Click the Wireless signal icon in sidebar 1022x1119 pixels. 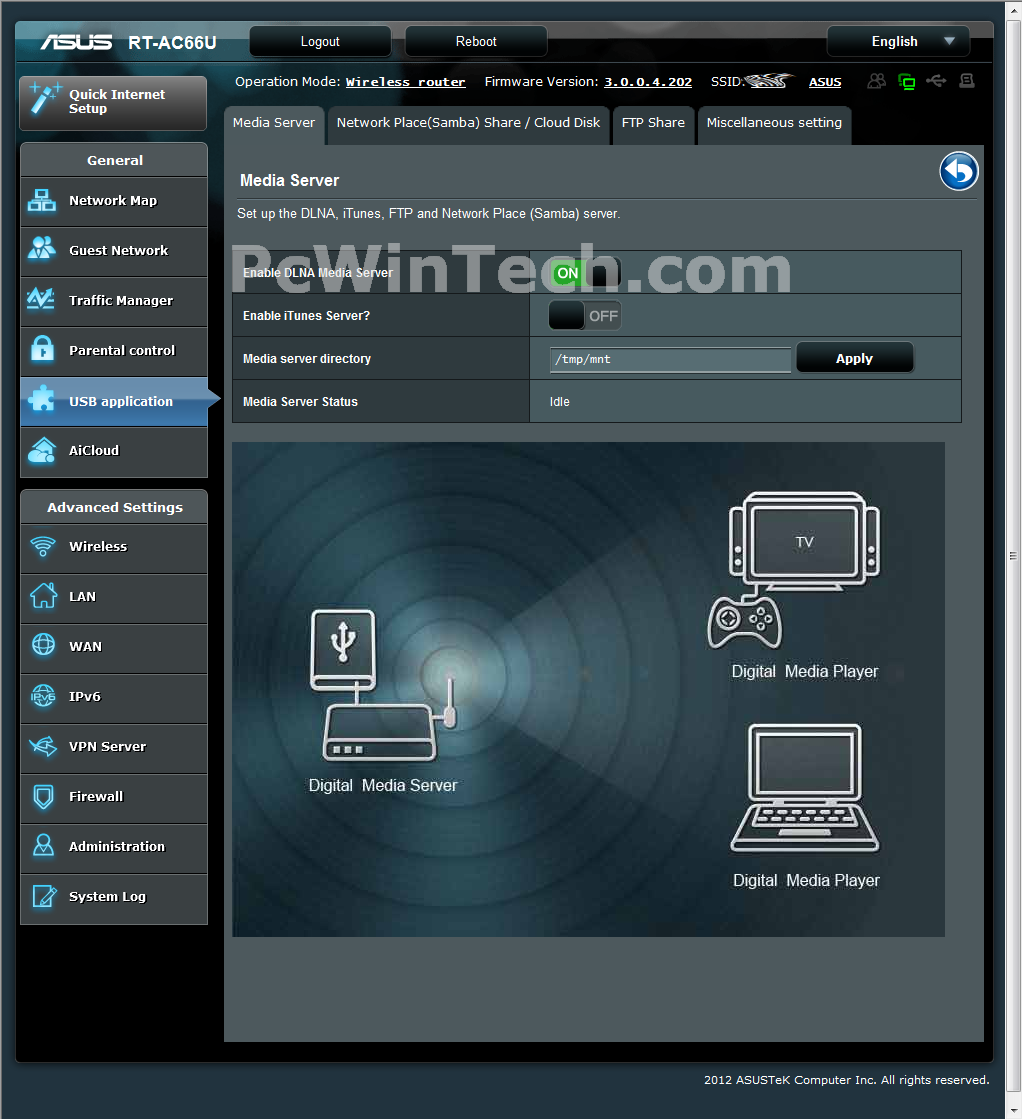(x=43, y=546)
